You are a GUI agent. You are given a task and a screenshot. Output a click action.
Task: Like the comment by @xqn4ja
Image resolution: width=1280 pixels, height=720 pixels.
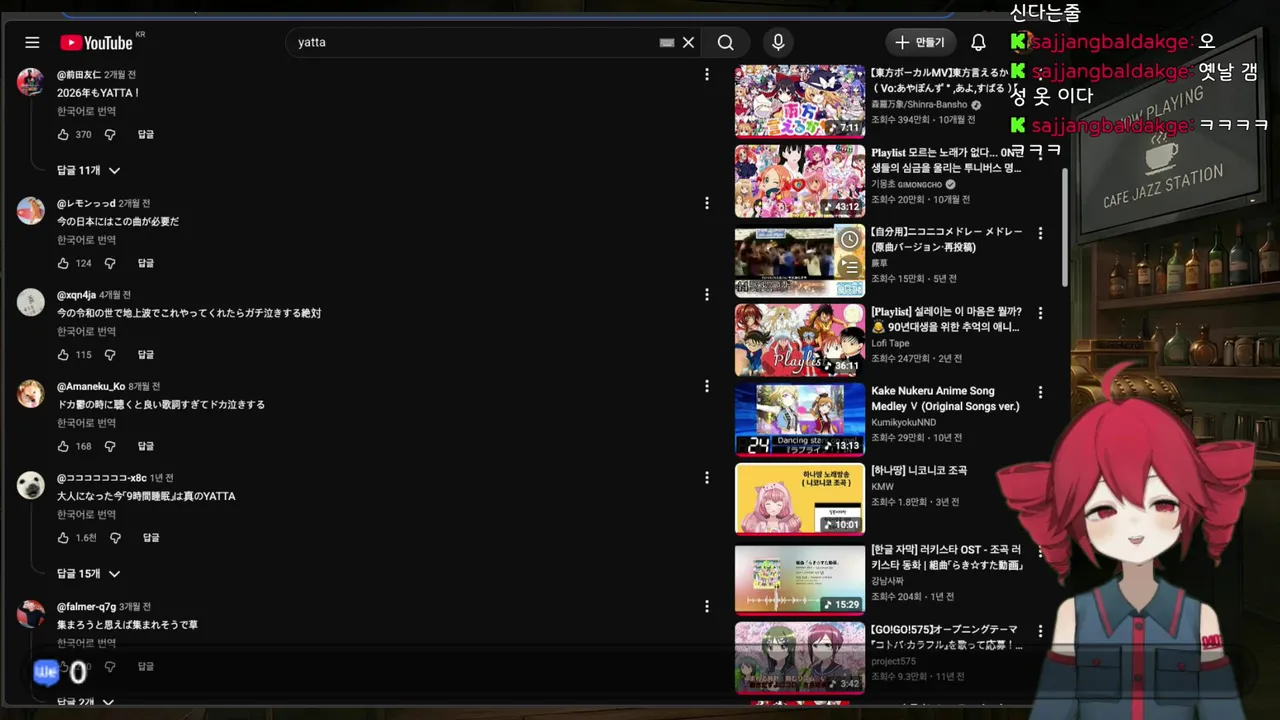(63, 354)
